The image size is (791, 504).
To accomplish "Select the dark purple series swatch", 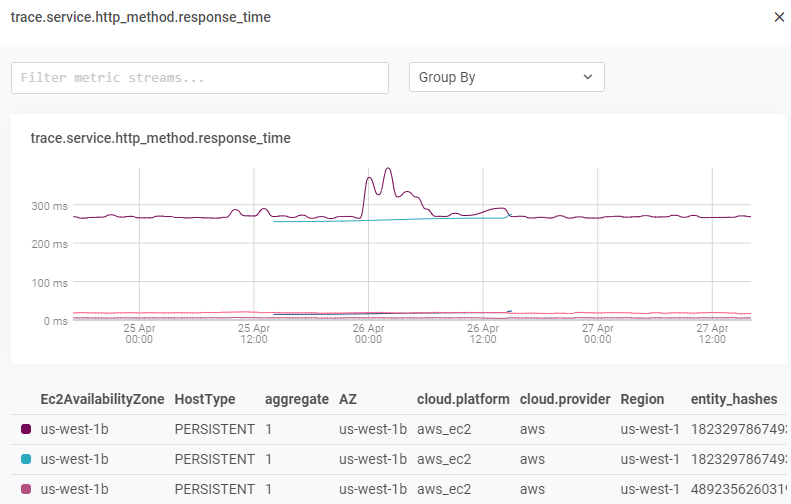I will click(26, 429).
